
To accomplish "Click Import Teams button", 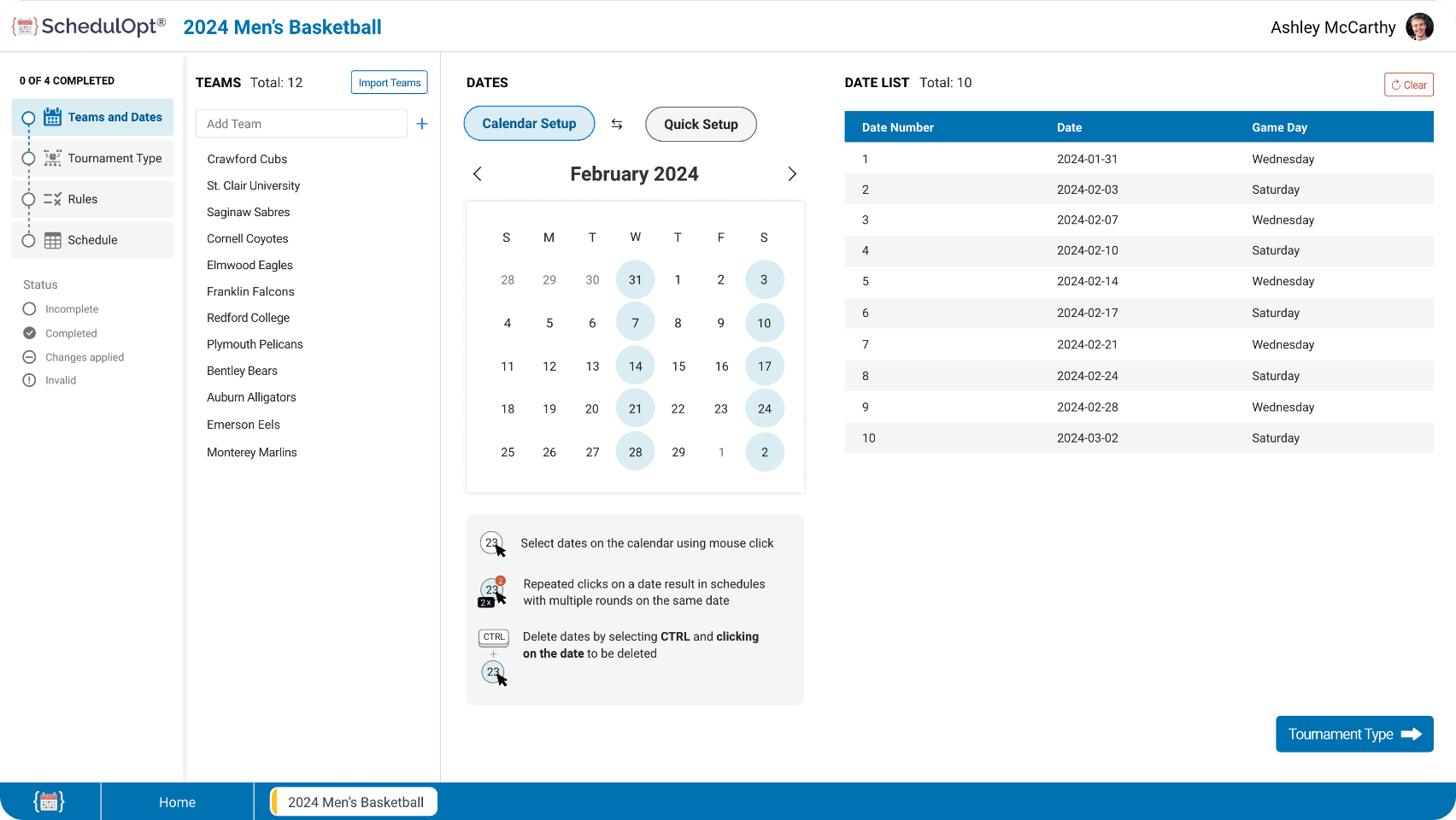I will point(390,83).
